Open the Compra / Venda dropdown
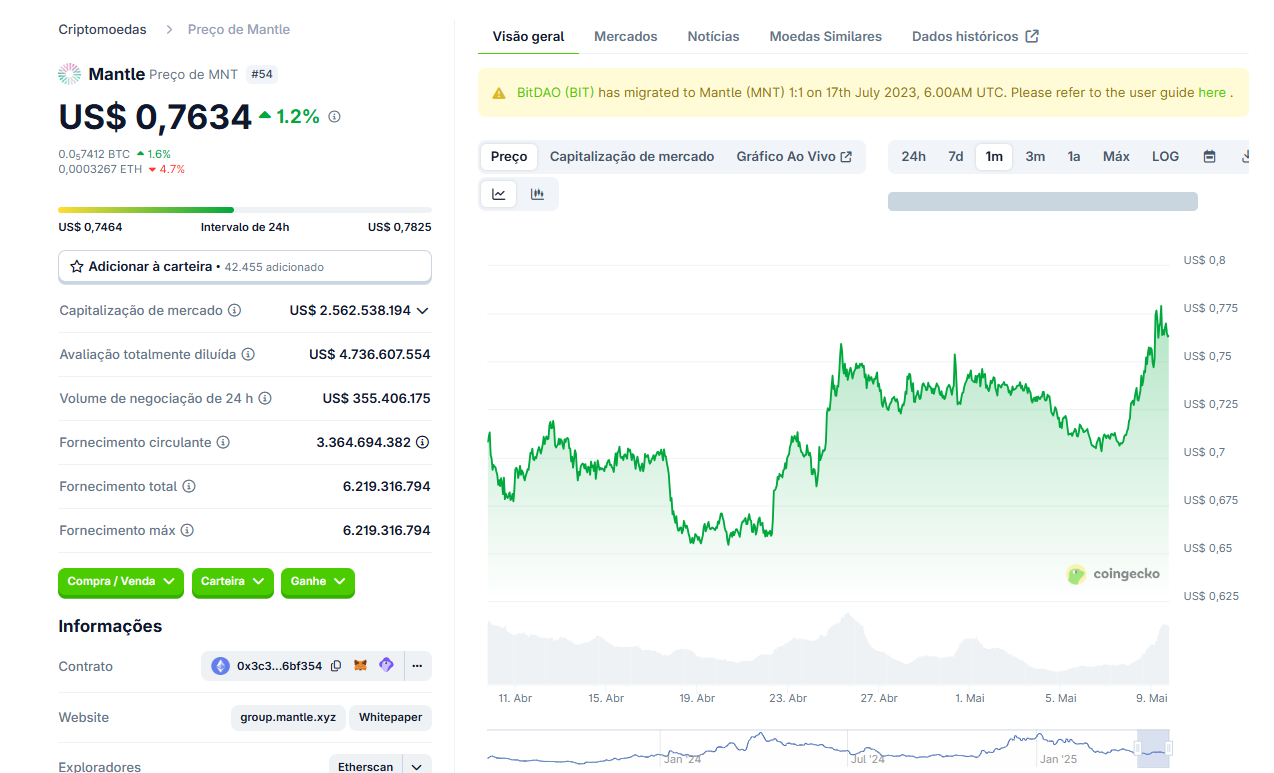This screenshot has width=1274, height=773. (121, 582)
